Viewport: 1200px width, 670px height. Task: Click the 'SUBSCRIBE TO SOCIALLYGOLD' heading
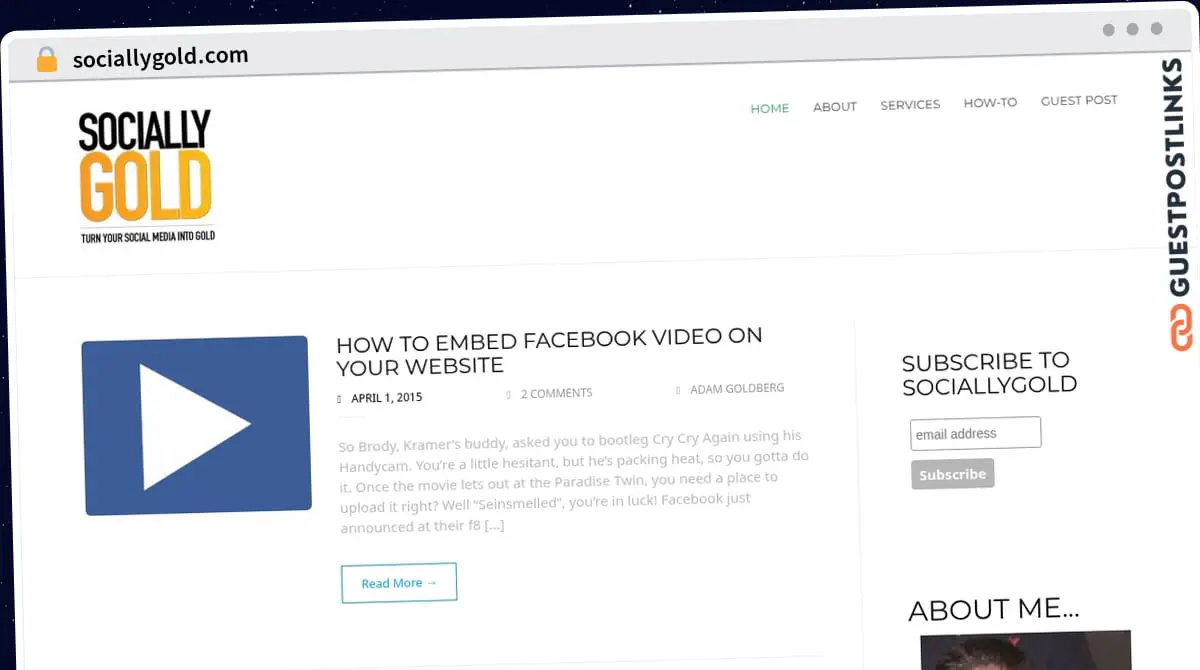[x=989, y=373]
